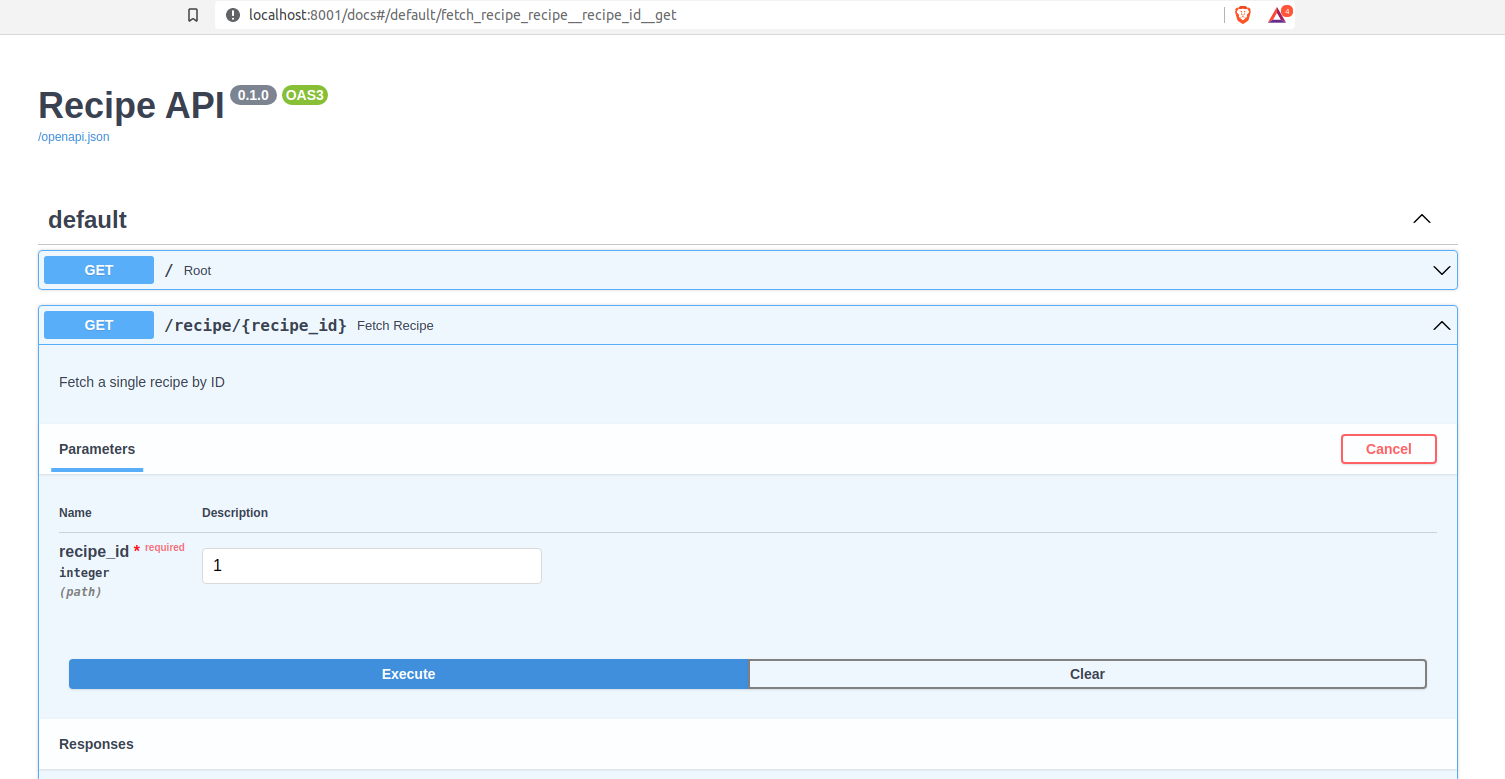The height and width of the screenshot is (779, 1505).
Task: Collapse the default section with its chevron
Action: [x=1421, y=219]
